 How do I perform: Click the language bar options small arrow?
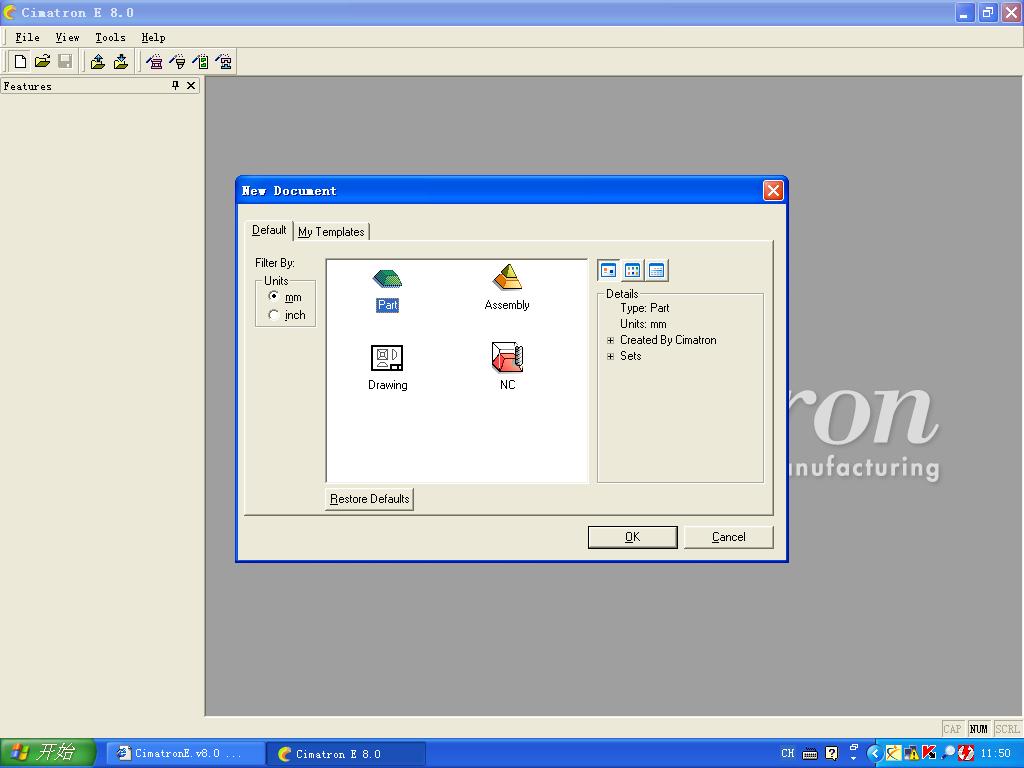pos(854,758)
